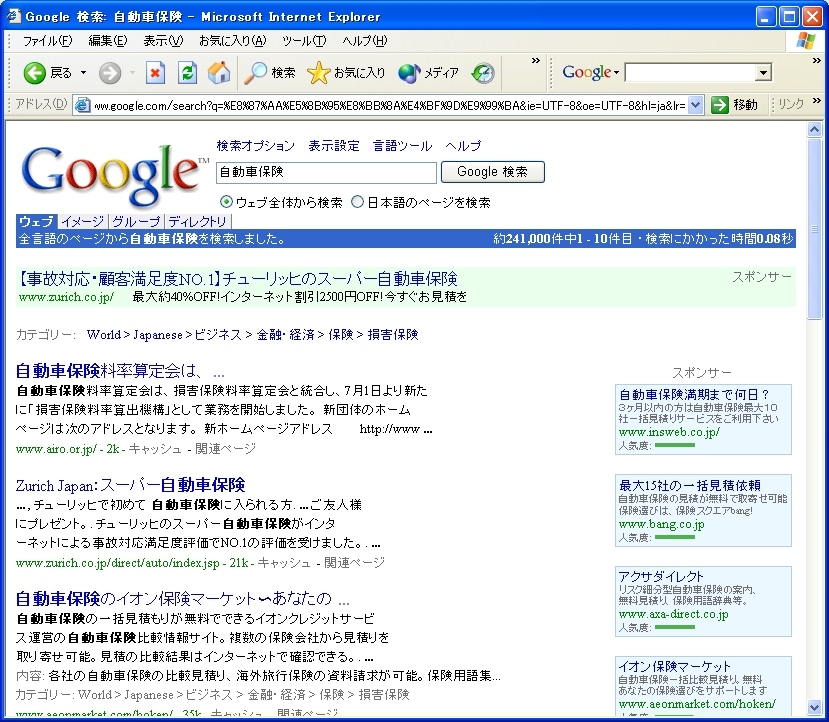Open 言語ツール link

click(402, 145)
